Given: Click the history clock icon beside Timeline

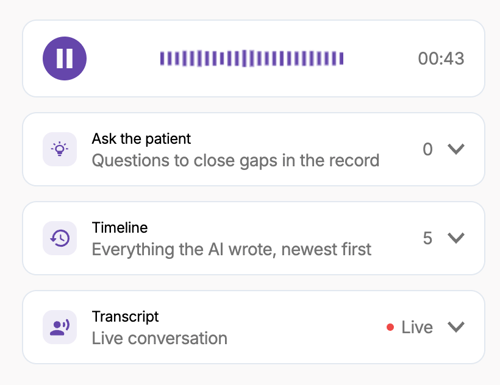Looking at the screenshot, I should point(60,238).
